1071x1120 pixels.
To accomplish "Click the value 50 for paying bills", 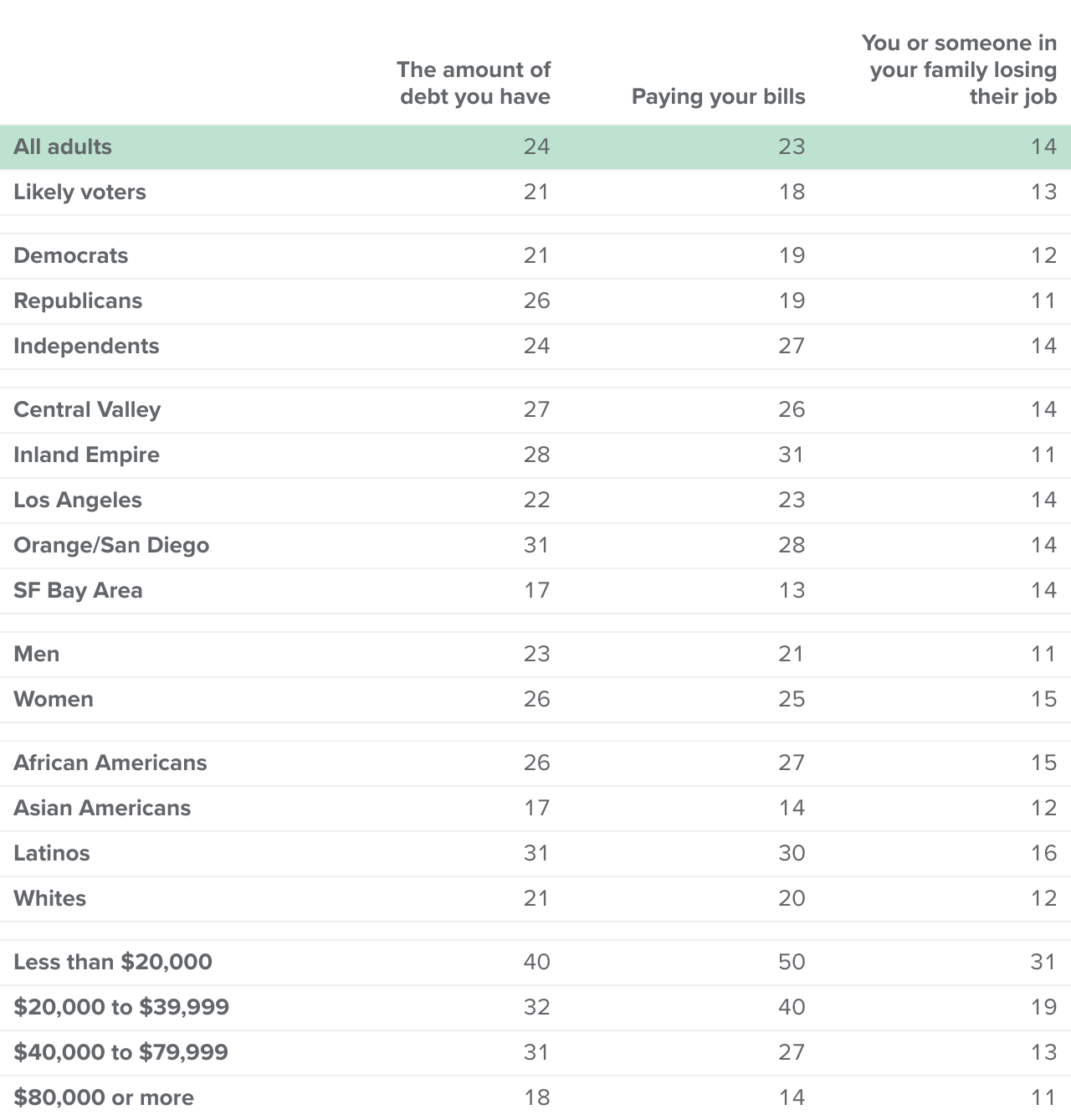I will 792,962.
